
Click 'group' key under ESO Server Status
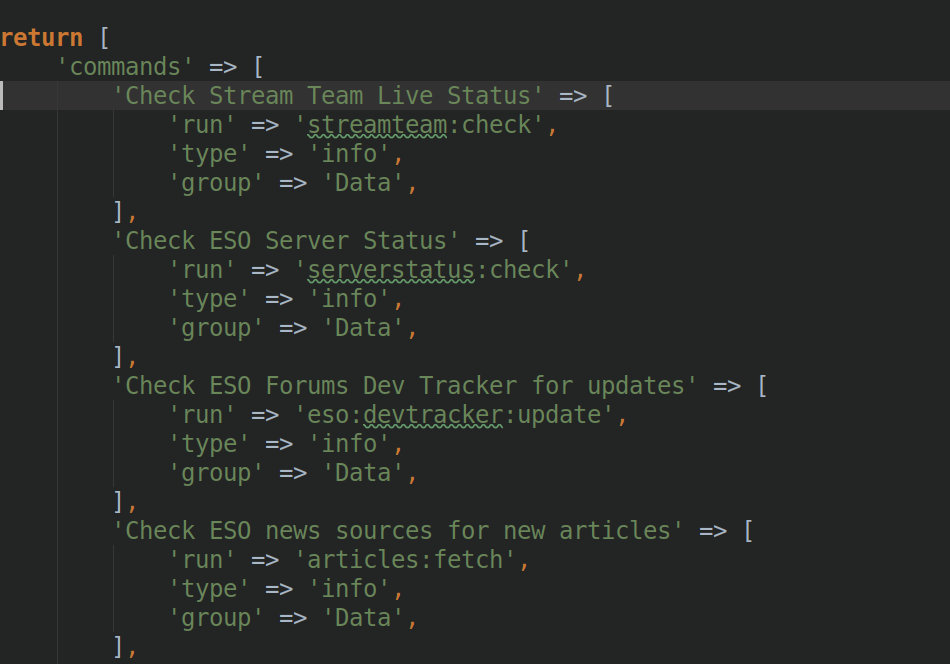pyautogui.click(x=216, y=328)
